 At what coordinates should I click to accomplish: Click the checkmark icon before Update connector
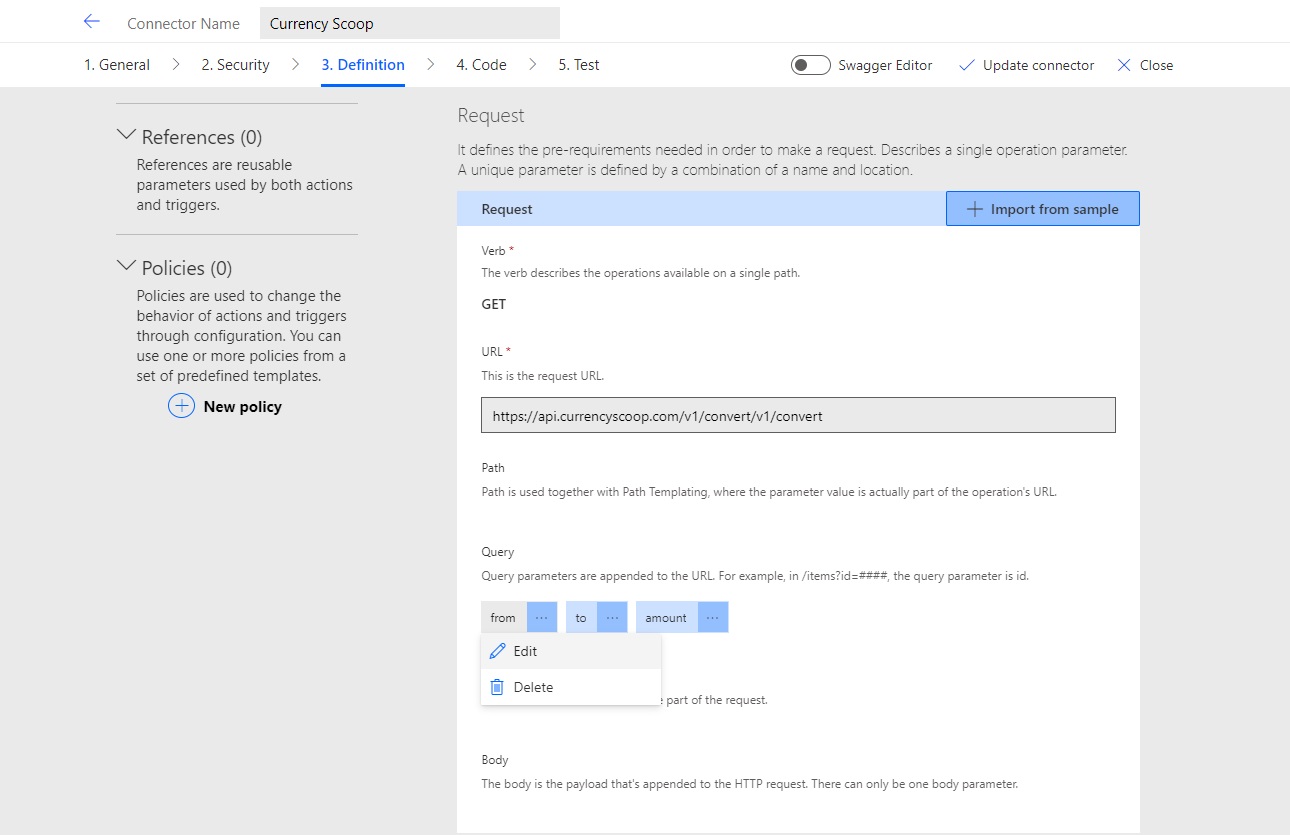966,65
